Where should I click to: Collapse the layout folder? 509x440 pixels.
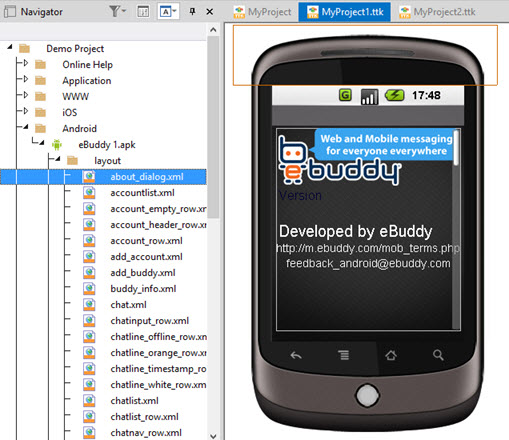coord(58,159)
